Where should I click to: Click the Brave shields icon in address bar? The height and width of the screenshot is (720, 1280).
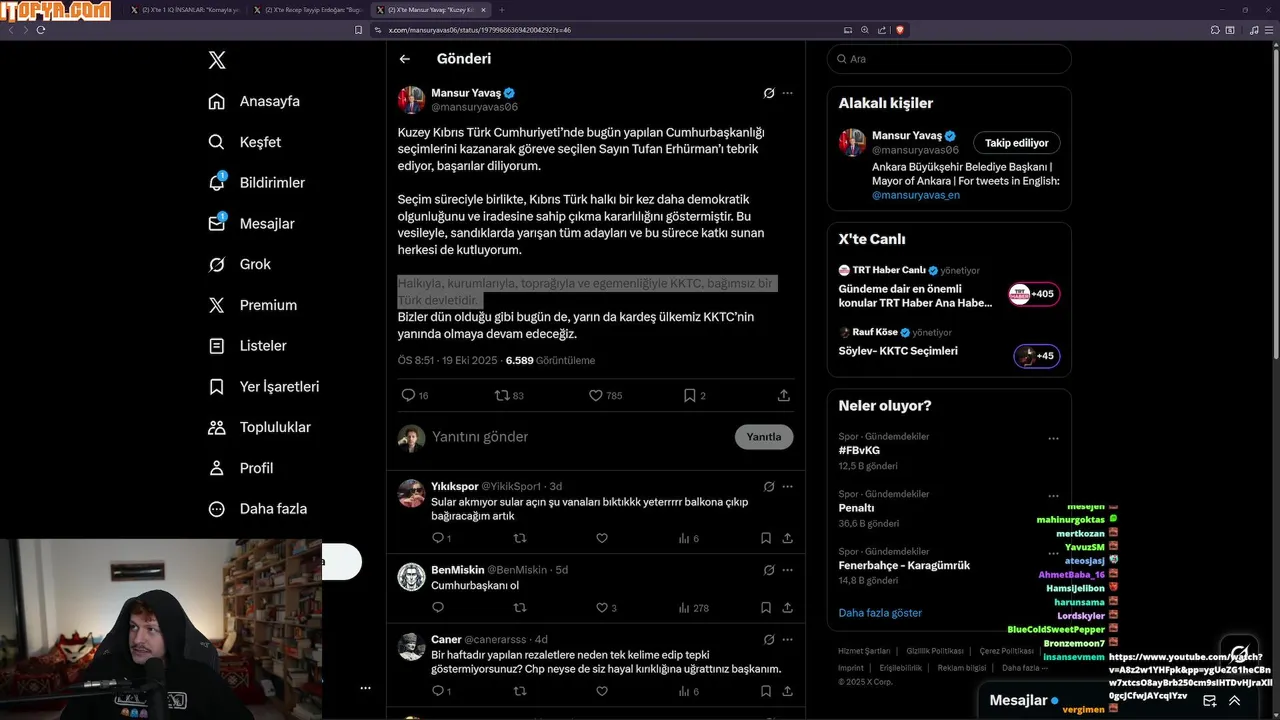point(900,30)
